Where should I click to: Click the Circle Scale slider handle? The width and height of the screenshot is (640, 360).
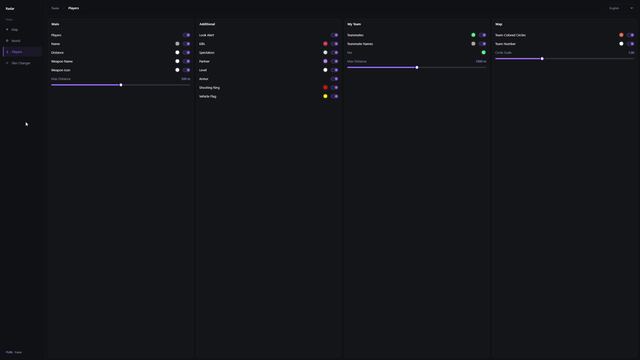(542, 59)
